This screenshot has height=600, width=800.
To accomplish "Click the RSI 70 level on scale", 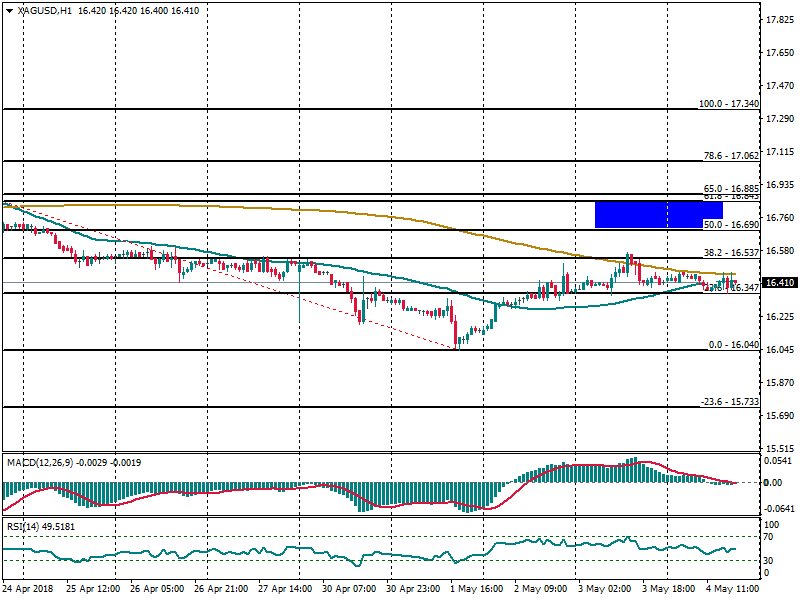I will pyautogui.click(x=771, y=538).
